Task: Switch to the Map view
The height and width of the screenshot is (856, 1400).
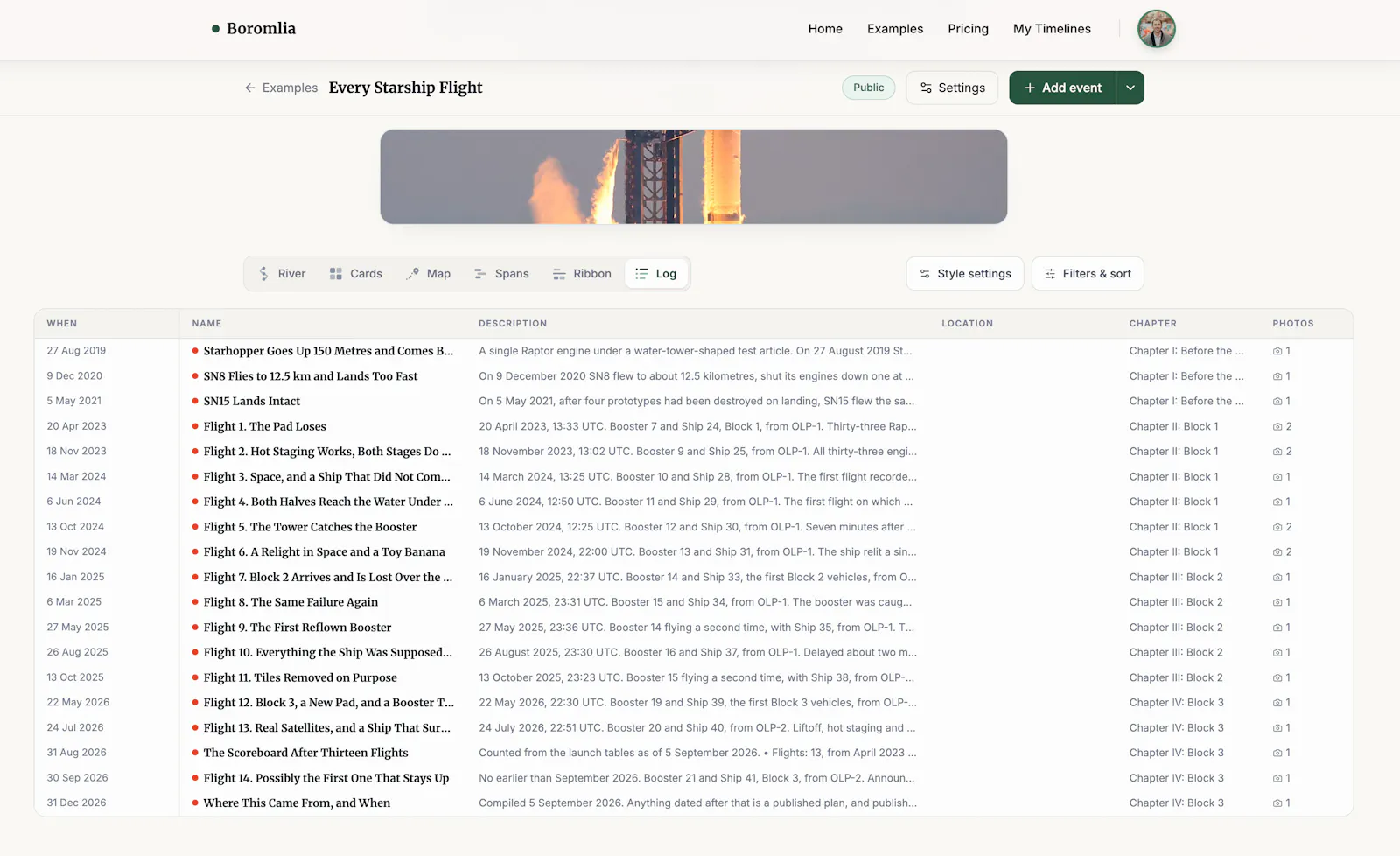Action: pyautogui.click(x=429, y=274)
